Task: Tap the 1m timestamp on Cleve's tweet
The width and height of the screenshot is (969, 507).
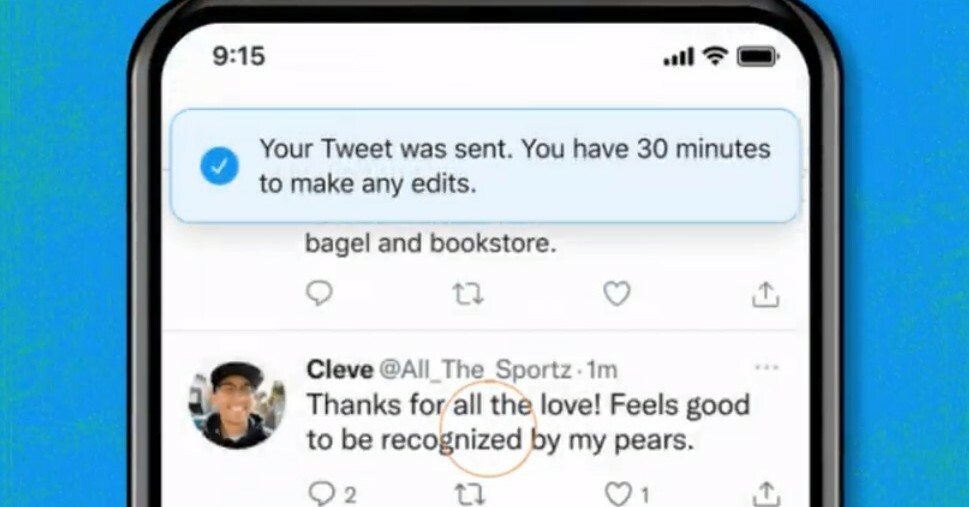Action: [602, 370]
